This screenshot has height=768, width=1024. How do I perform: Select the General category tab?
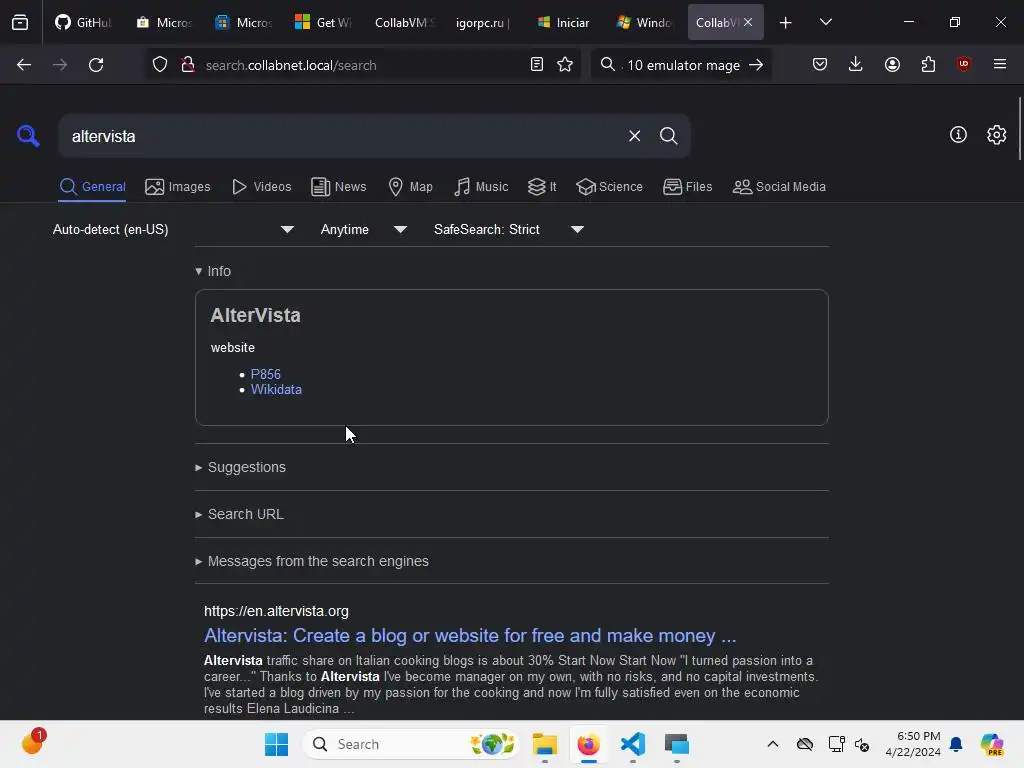pyautogui.click(x=92, y=187)
